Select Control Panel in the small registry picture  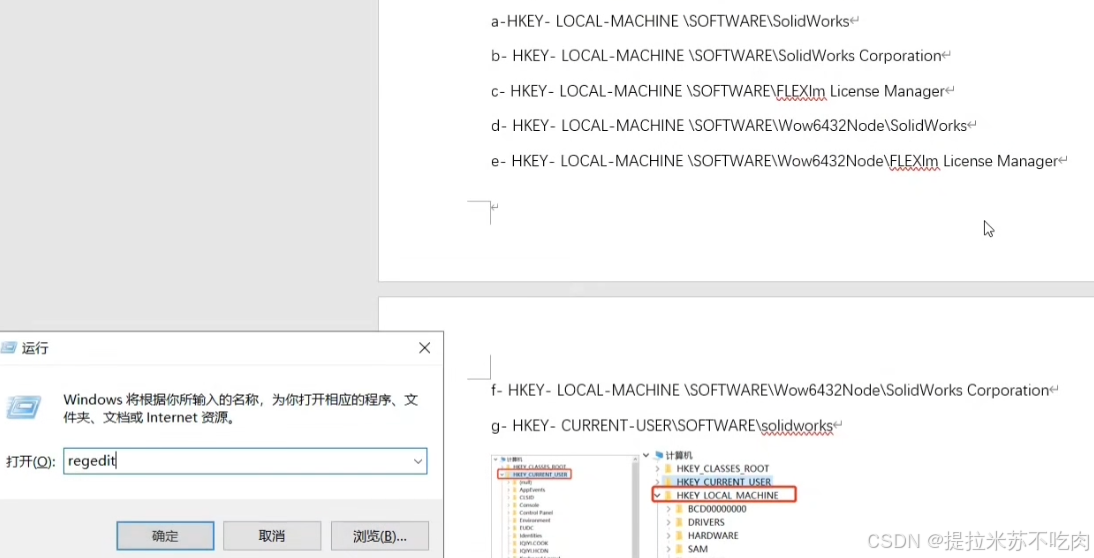[536, 513]
